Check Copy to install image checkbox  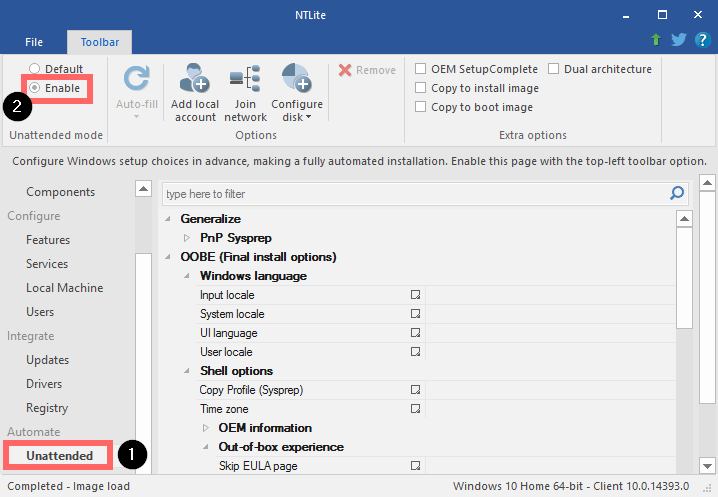click(x=420, y=88)
